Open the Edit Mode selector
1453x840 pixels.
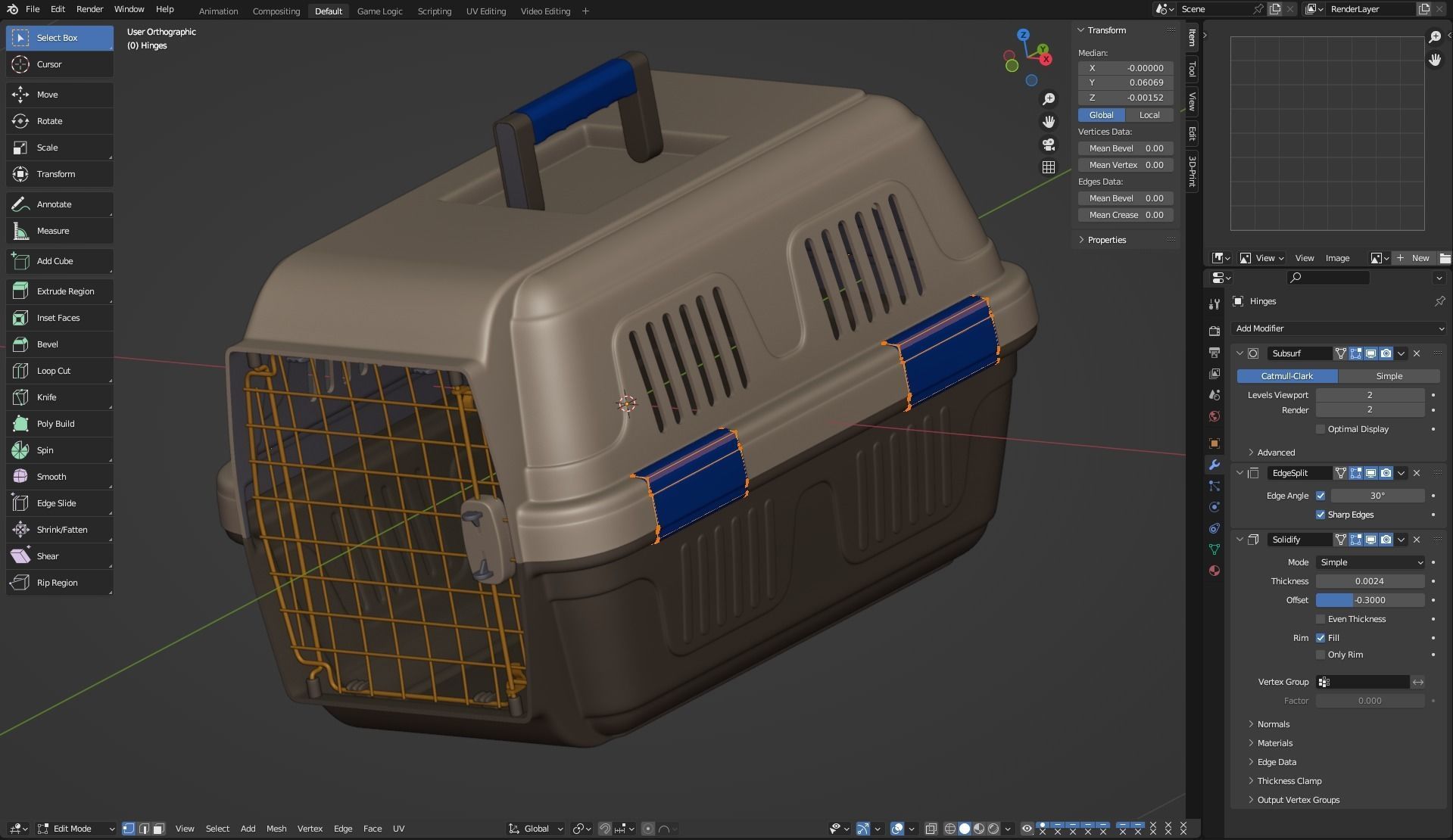tap(76, 829)
